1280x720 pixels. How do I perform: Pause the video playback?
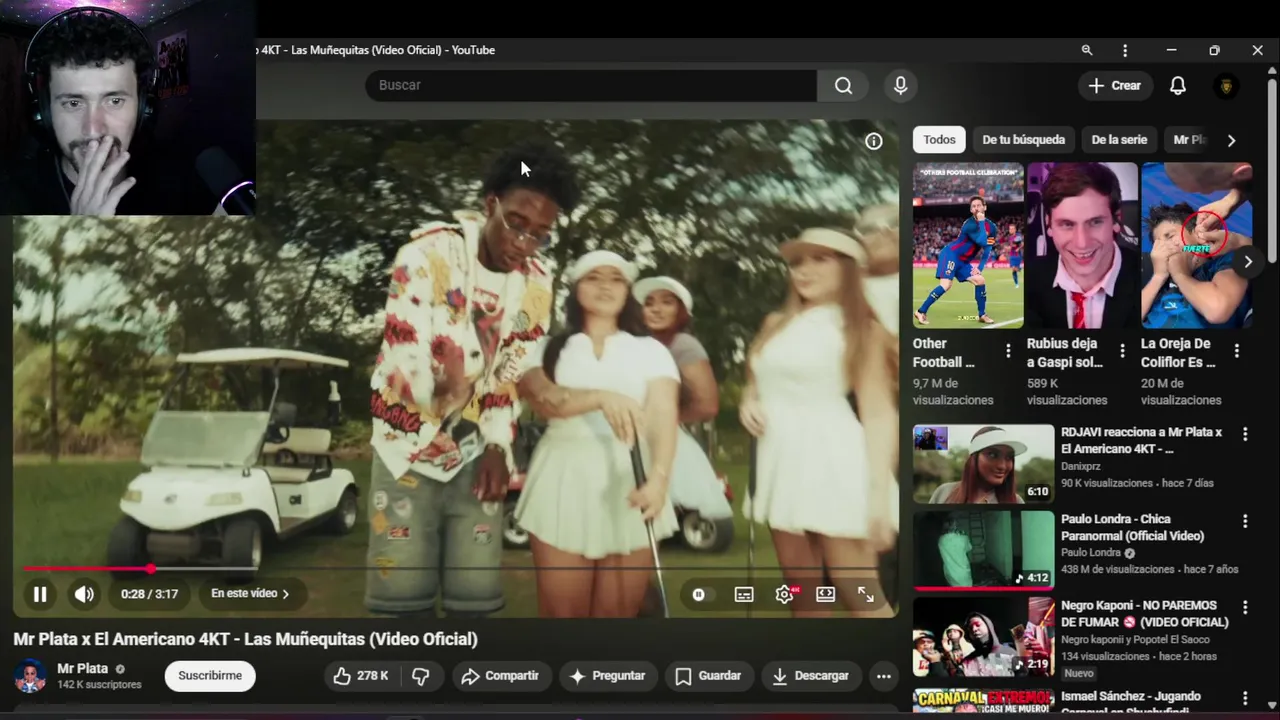point(40,594)
